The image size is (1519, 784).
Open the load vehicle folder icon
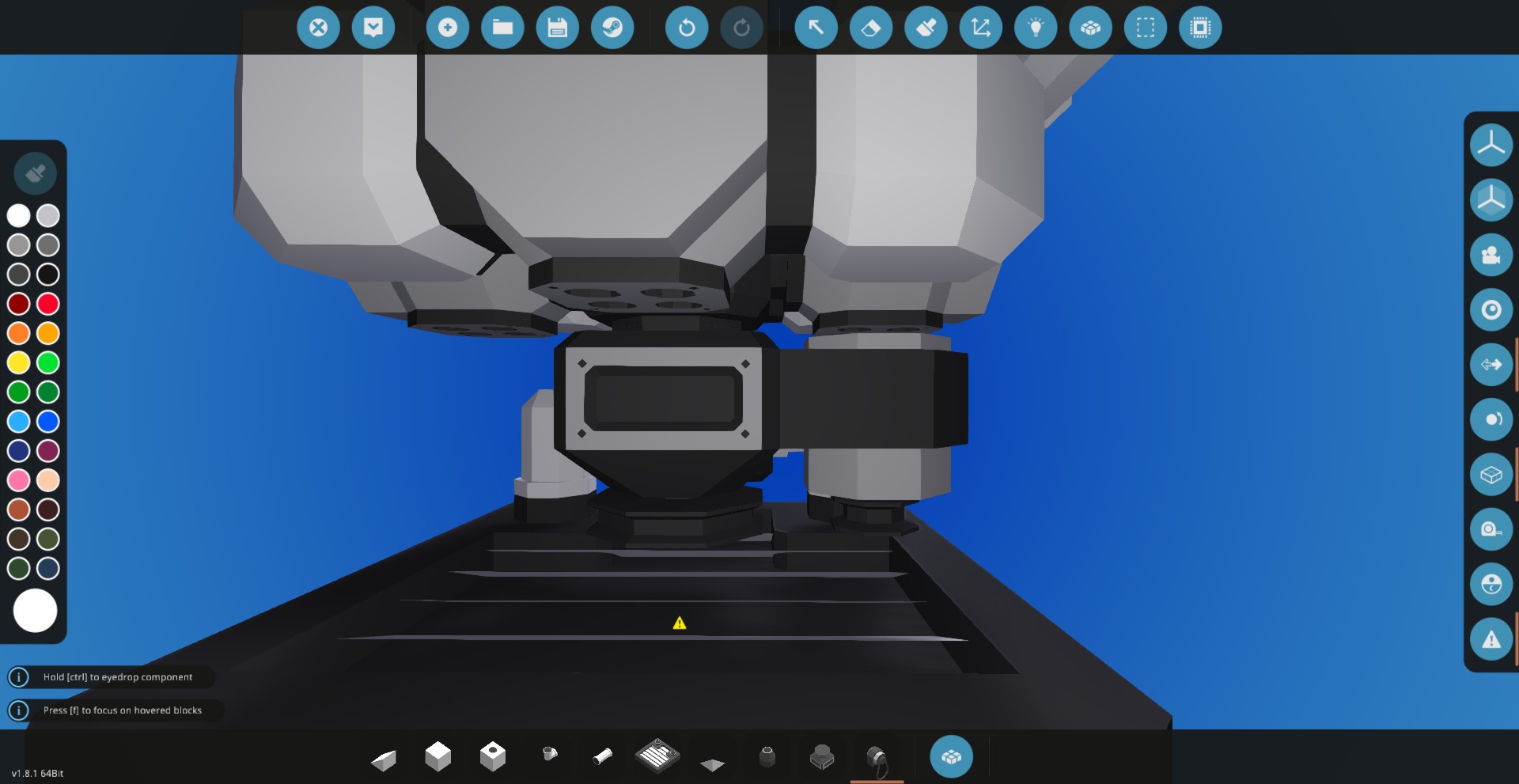[502, 28]
